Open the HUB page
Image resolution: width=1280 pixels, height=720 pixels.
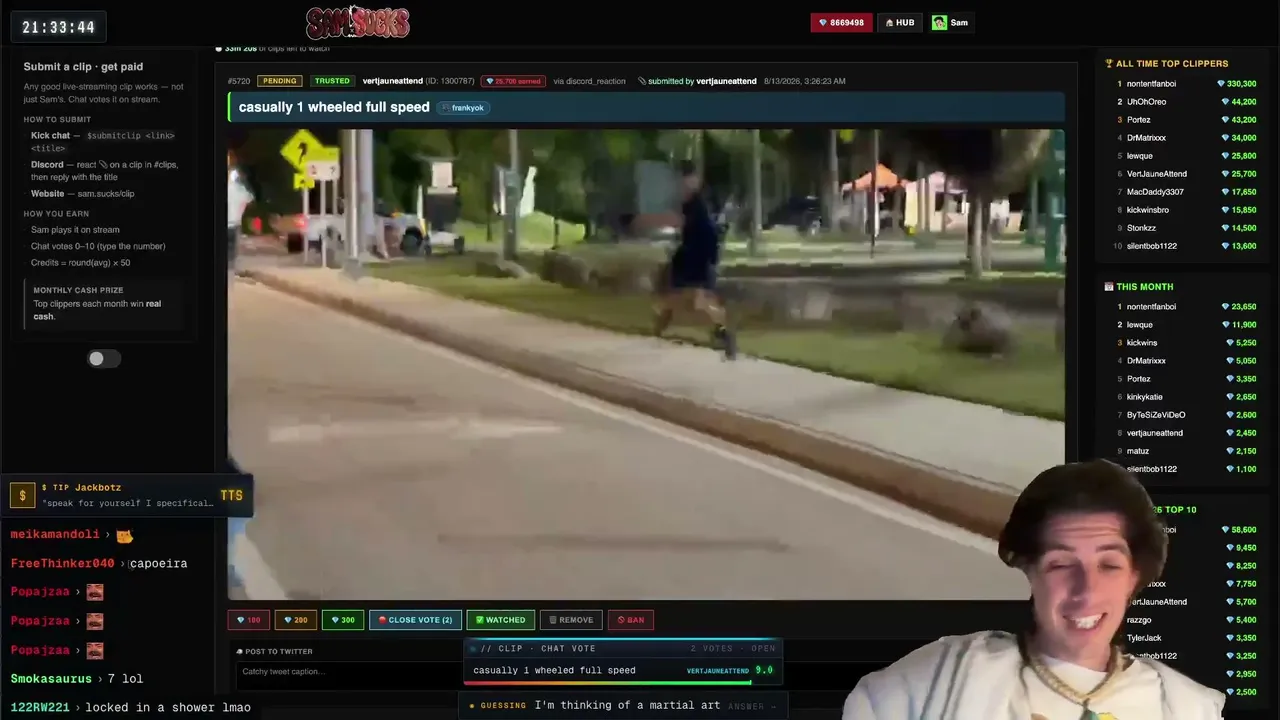(x=900, y=22)
